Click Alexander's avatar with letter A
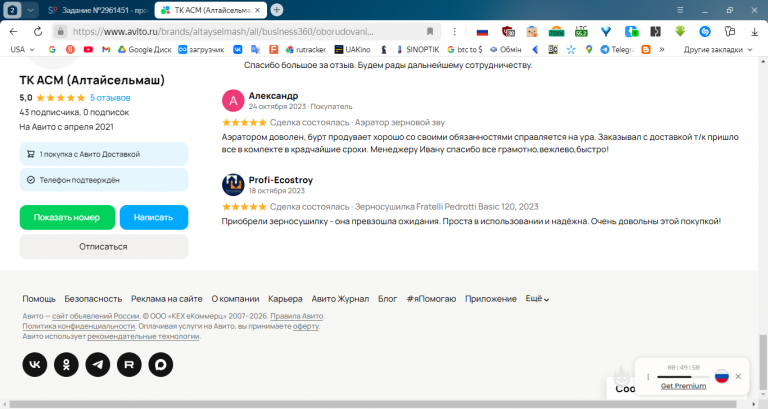The image size is (768, 409). pyautogui.click(x=233, y=100)
